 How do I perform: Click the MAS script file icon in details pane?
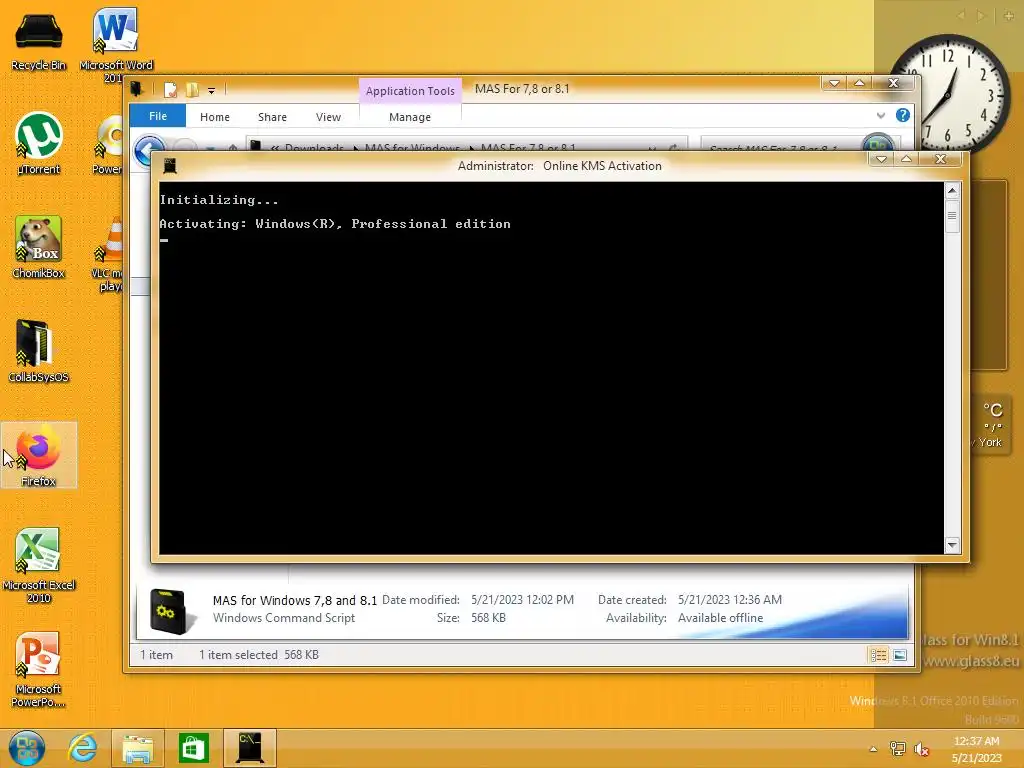click(169, 611)
